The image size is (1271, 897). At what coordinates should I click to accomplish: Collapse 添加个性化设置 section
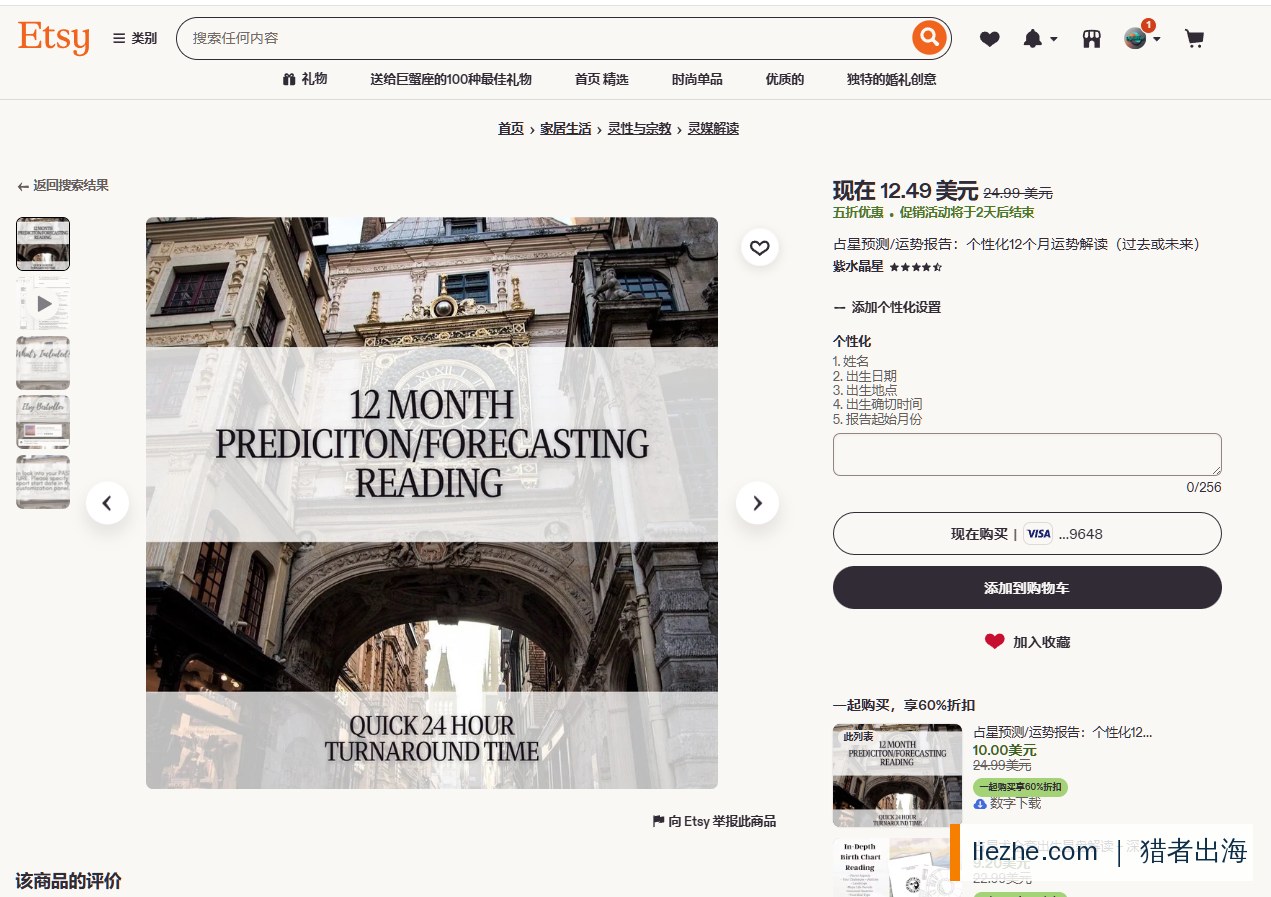click(887, 308)
